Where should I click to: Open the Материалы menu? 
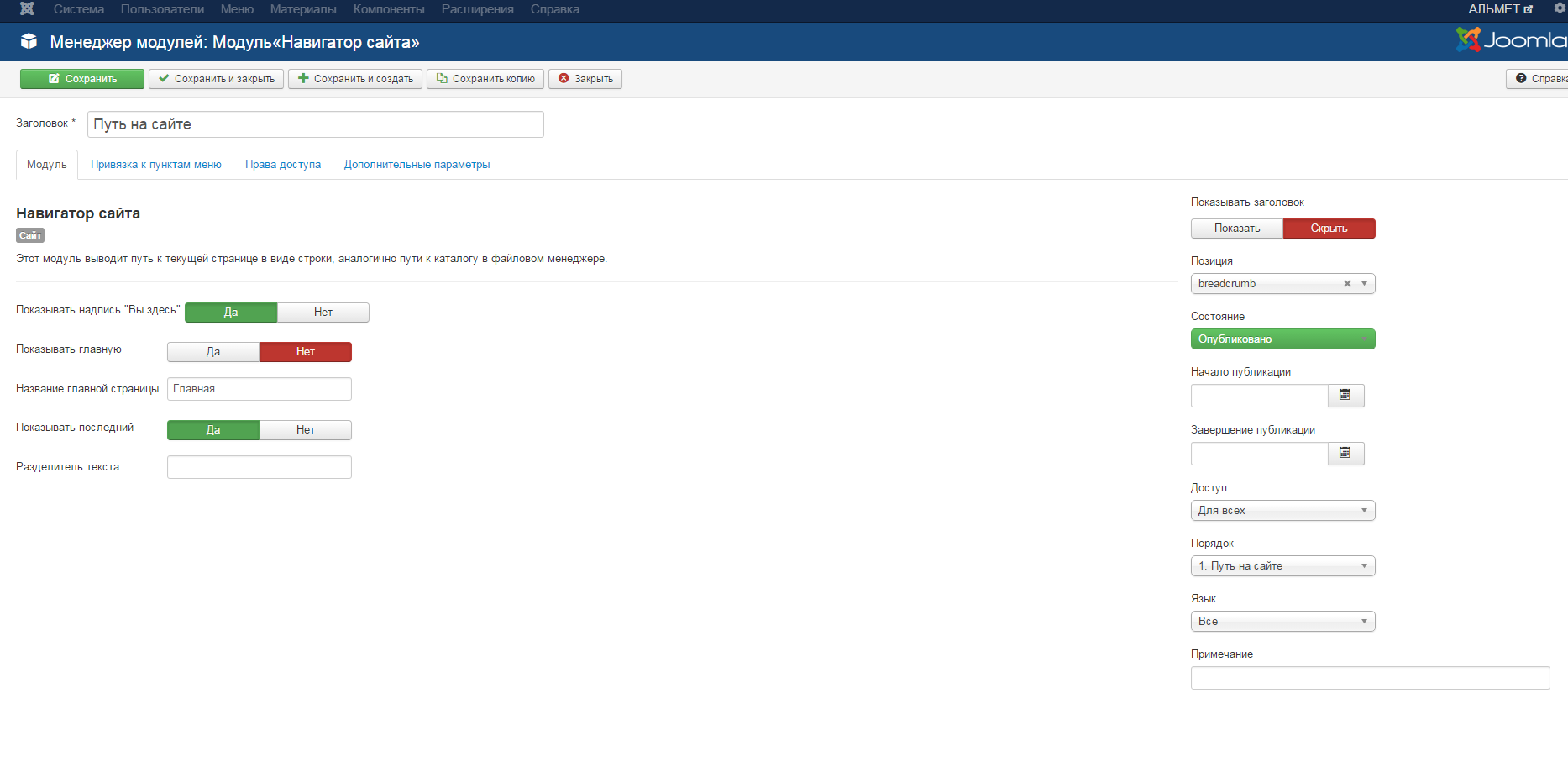click(303, 9)
